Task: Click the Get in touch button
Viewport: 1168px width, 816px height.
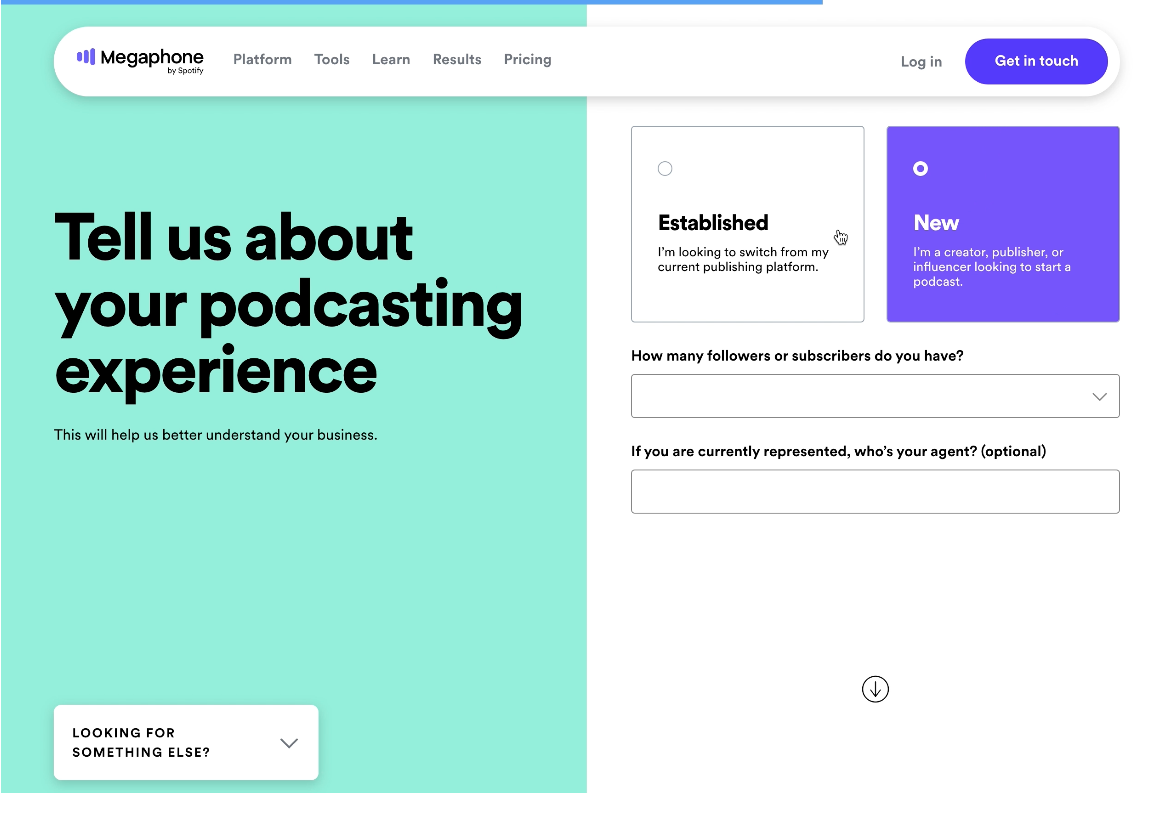Action: [x=1036, y=61]
